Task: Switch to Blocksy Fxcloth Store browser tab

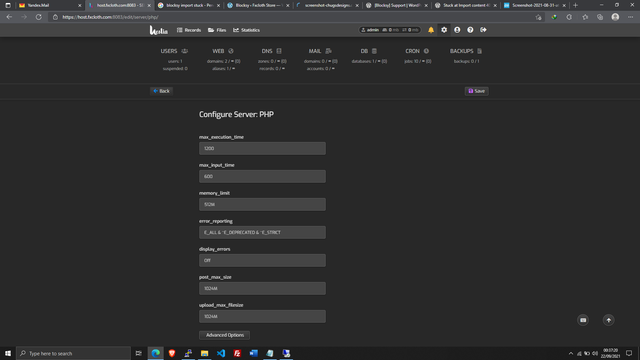Action: pos(258,5)
